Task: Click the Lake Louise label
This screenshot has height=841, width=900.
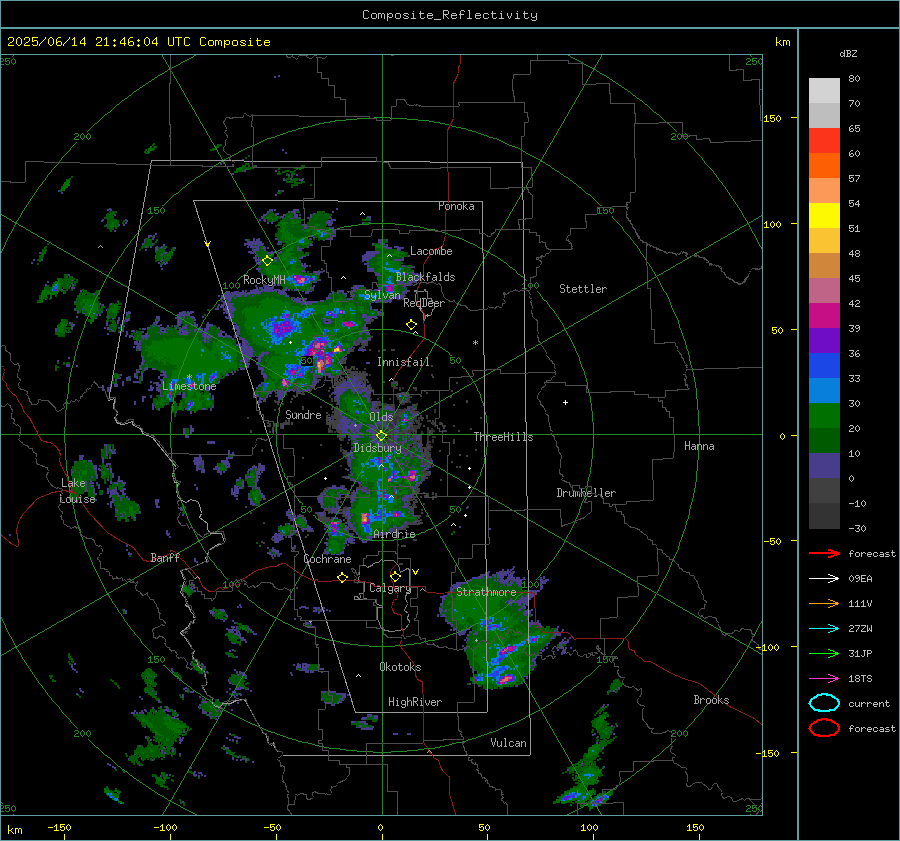Action: click(x=77, y=491)
